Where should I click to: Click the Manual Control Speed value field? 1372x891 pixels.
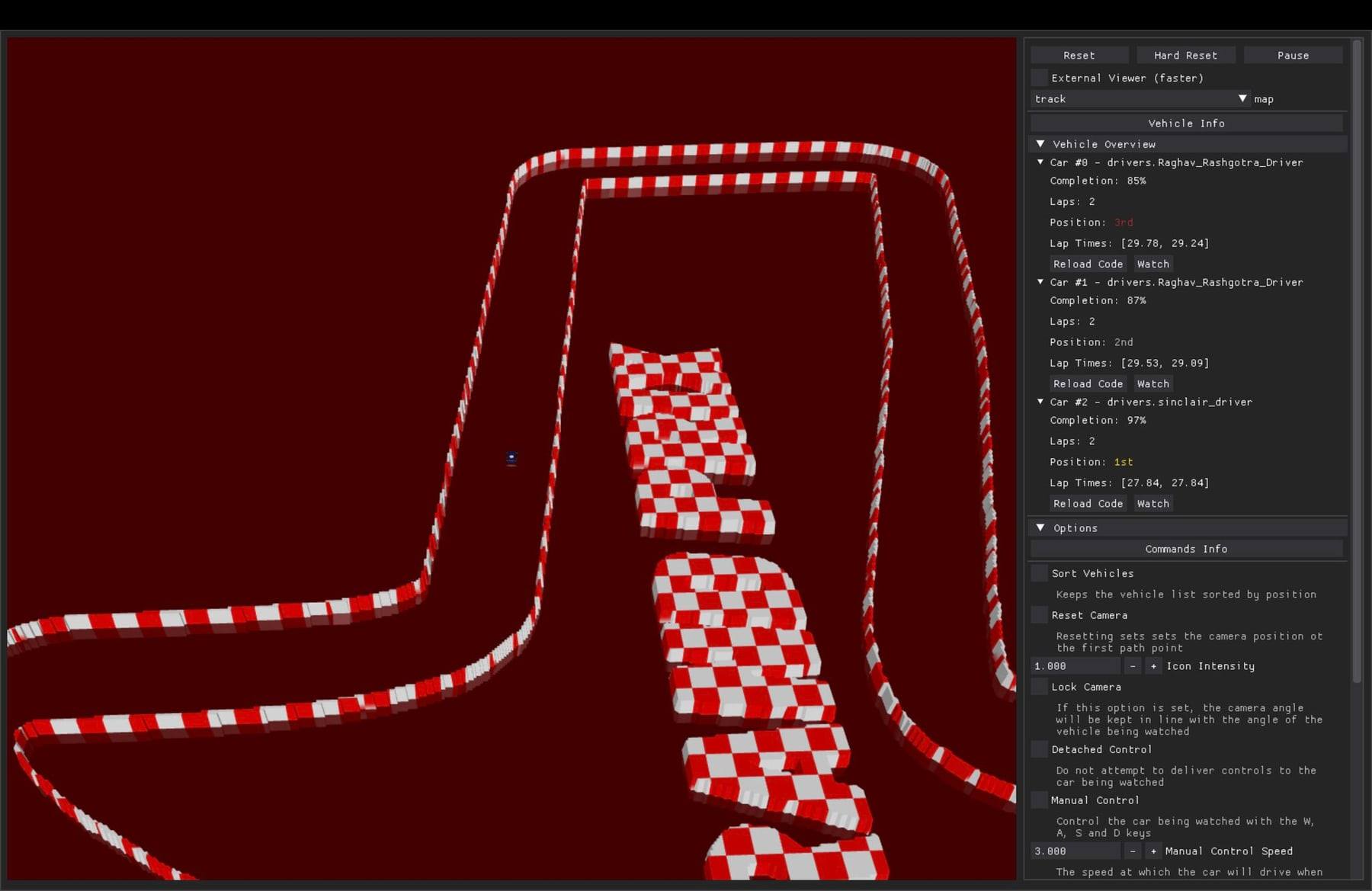coord(1075,851)
